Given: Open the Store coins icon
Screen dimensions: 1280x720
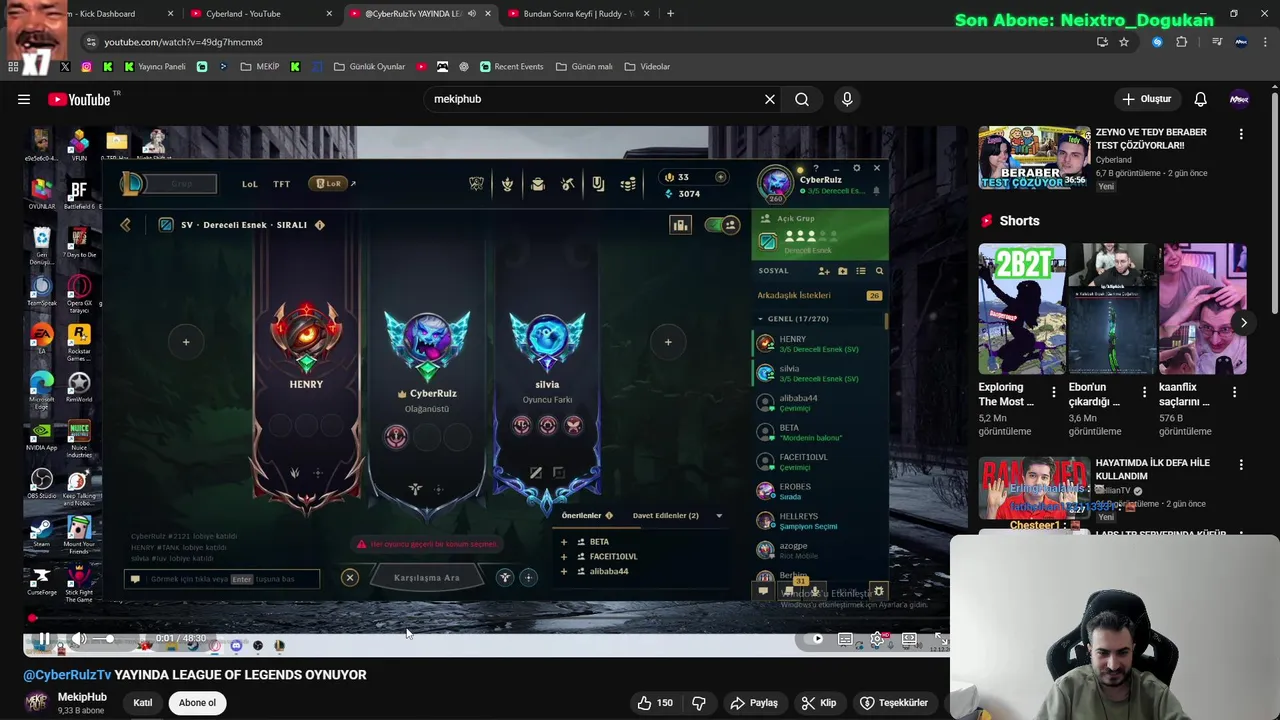Looking at the screenshot, I should point(628,184).
